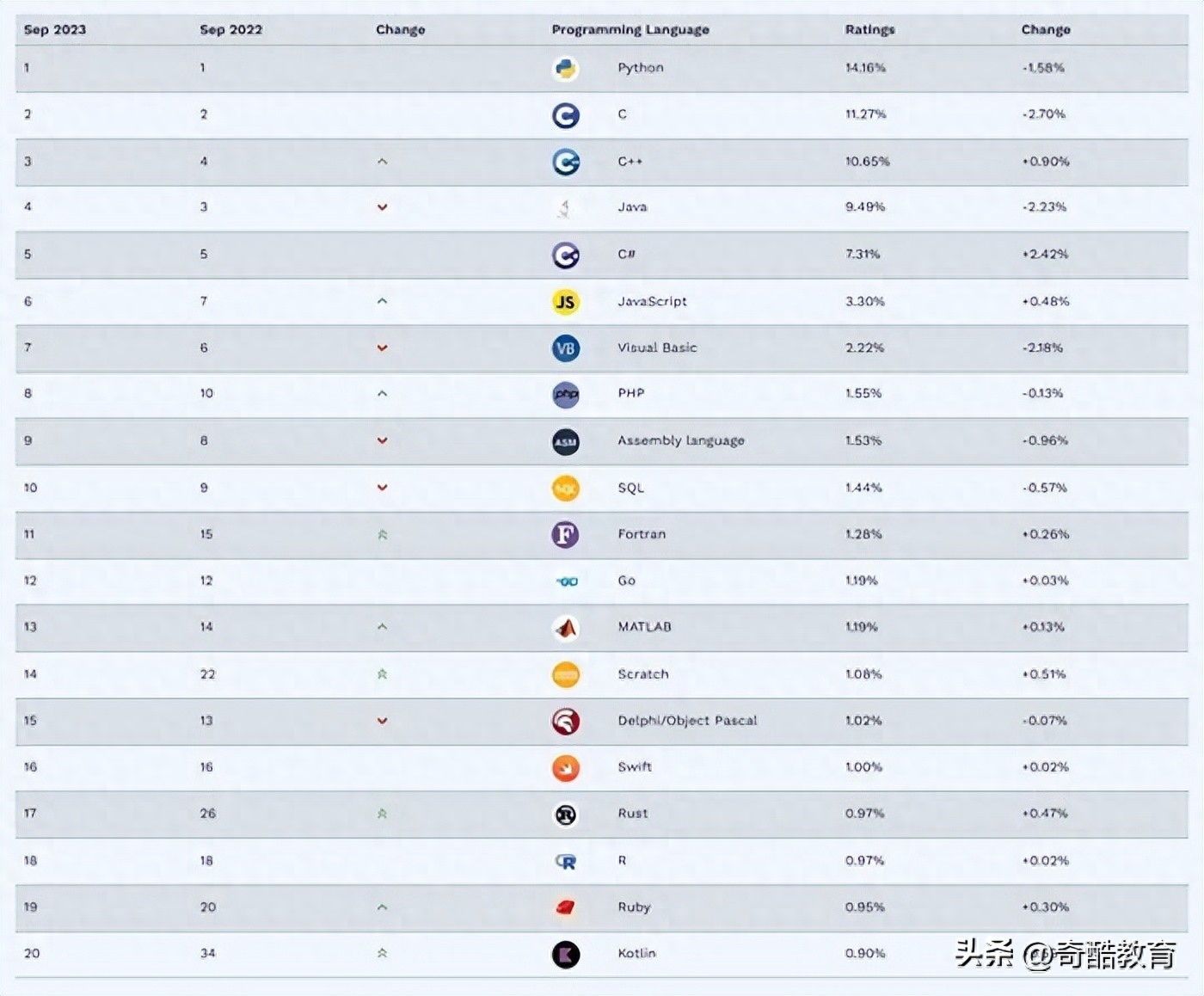
Task: Click the Ratings column header
Action: pos(869,29)
